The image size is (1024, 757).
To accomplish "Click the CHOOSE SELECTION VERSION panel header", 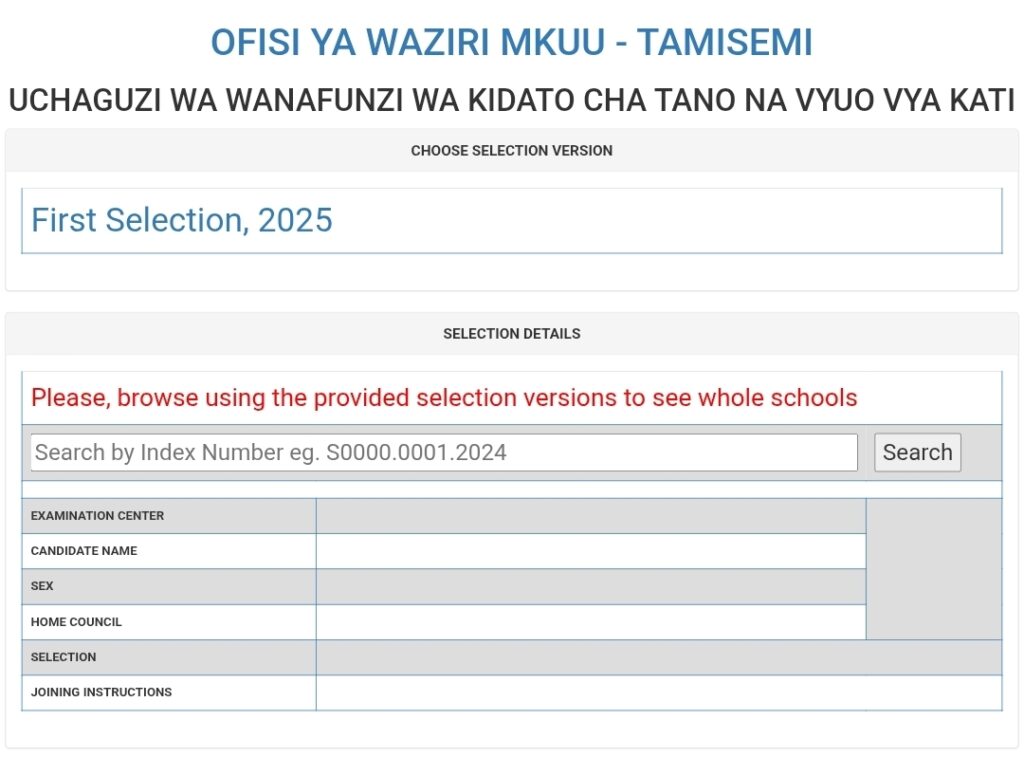I will coord(511,150).
